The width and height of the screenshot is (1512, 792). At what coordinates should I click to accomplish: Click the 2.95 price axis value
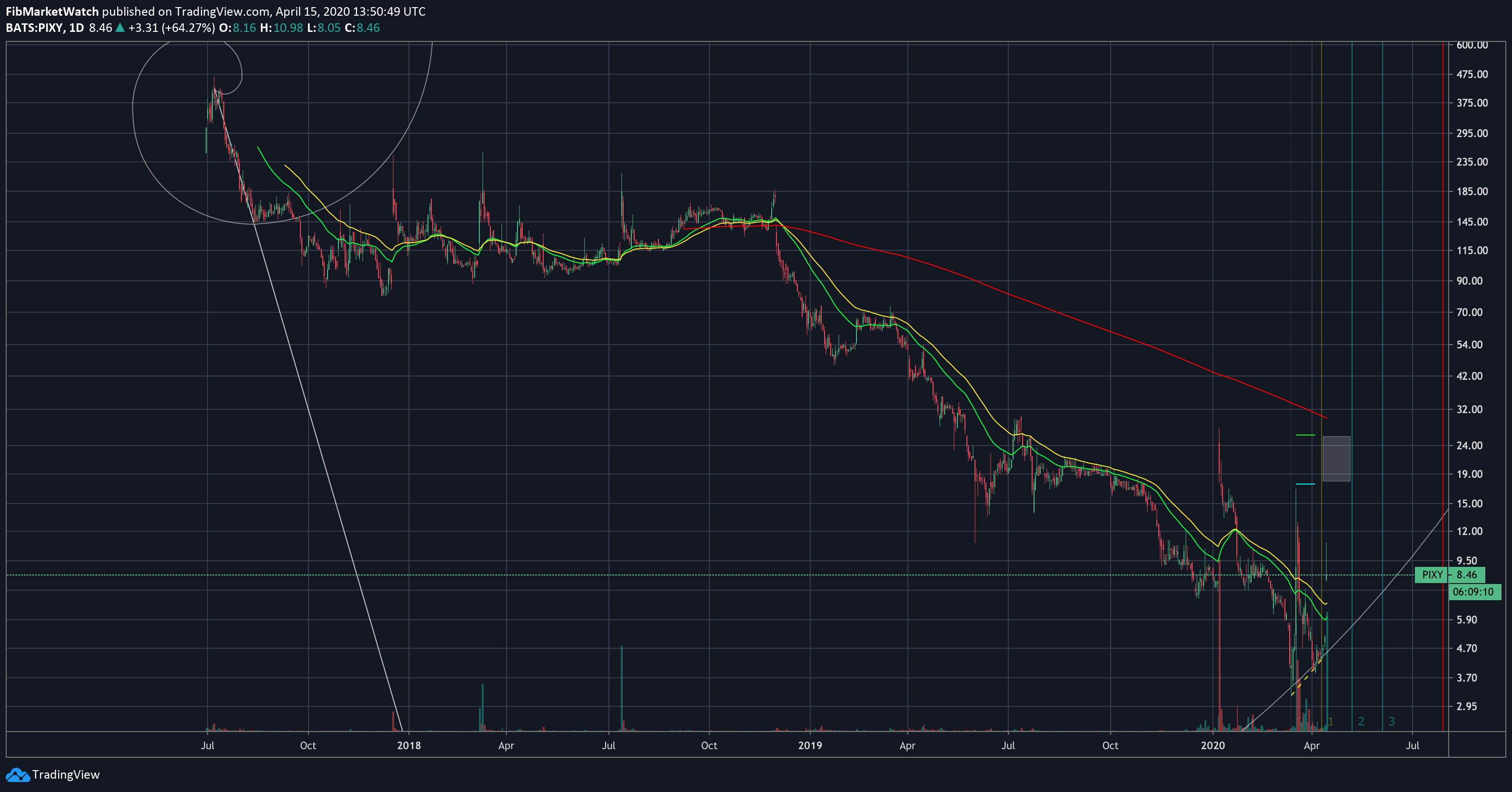click(1467, 706)
